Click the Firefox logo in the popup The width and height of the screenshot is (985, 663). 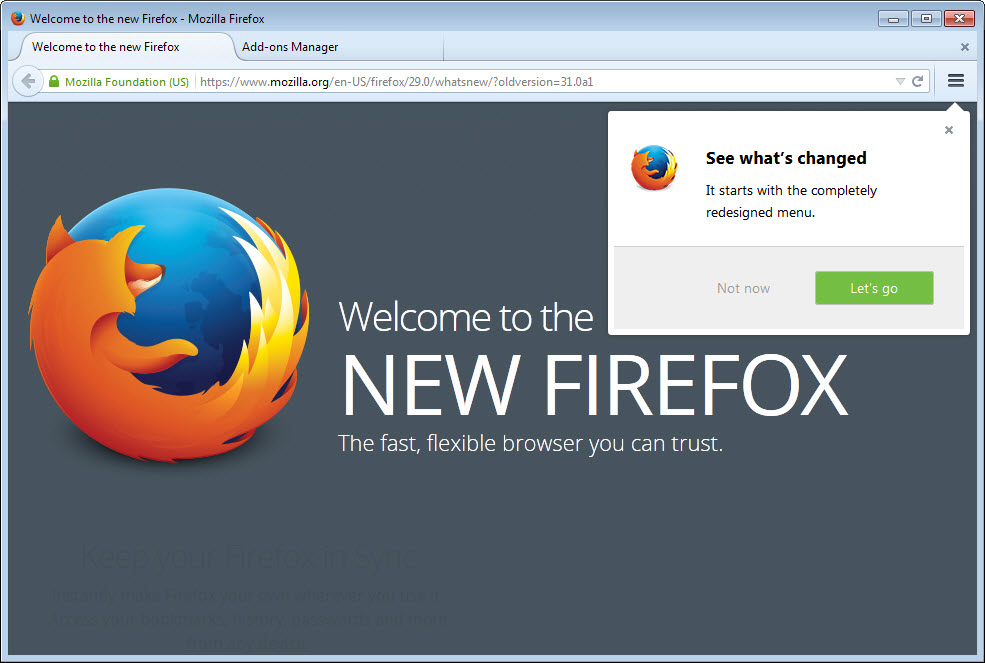(x=654, y=168)
